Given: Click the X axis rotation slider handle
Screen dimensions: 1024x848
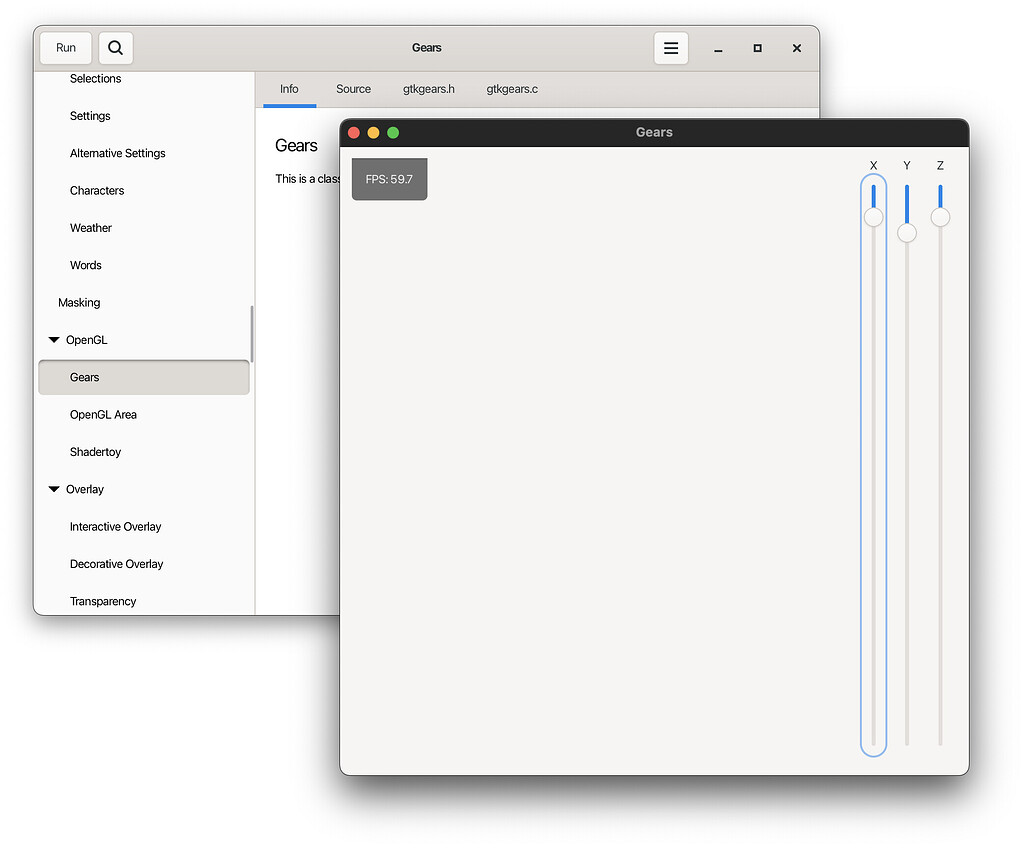Looking at the screenshot, I should coord(873,215).
